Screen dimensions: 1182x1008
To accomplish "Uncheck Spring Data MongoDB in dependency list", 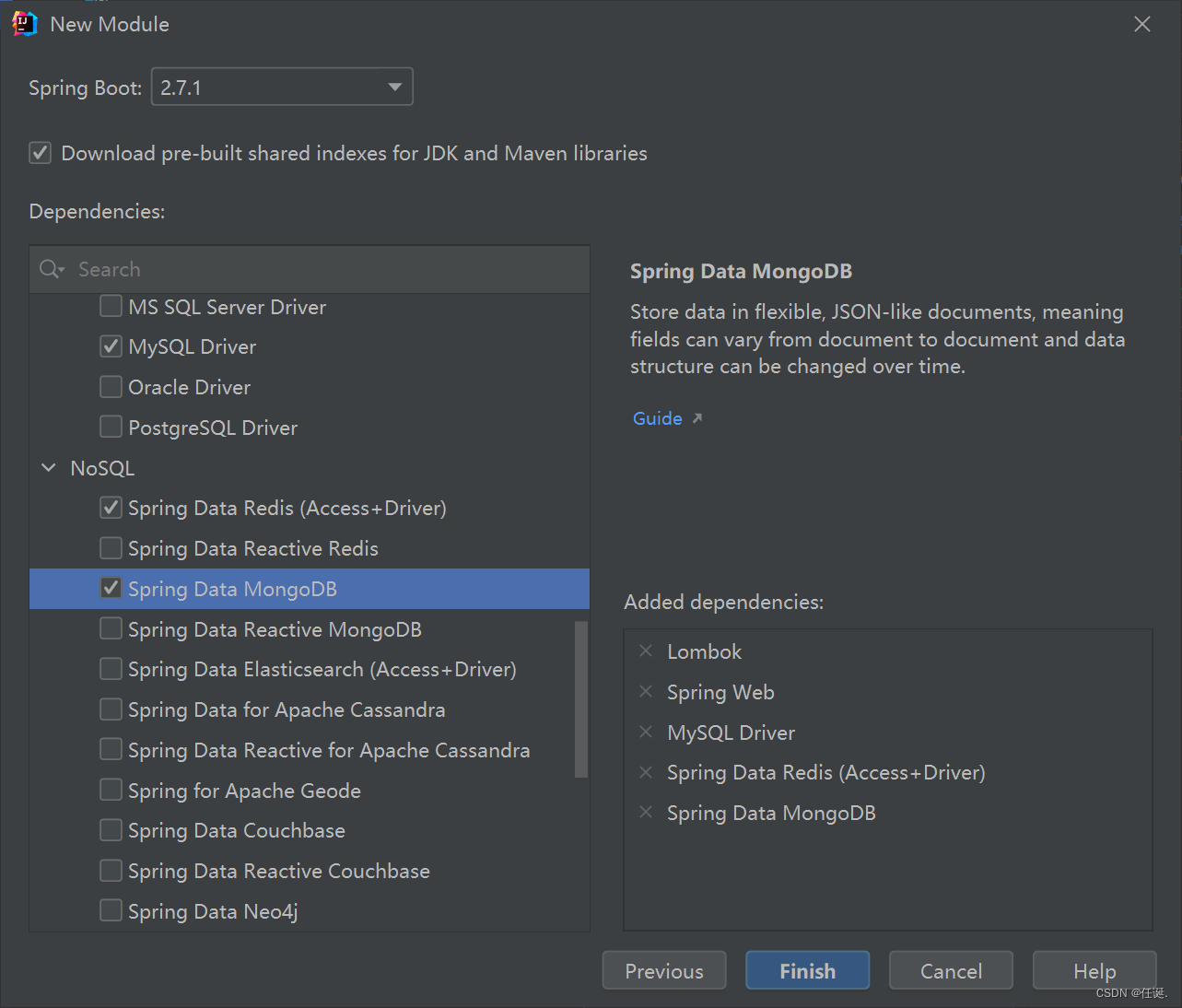I will pos(111,588).
